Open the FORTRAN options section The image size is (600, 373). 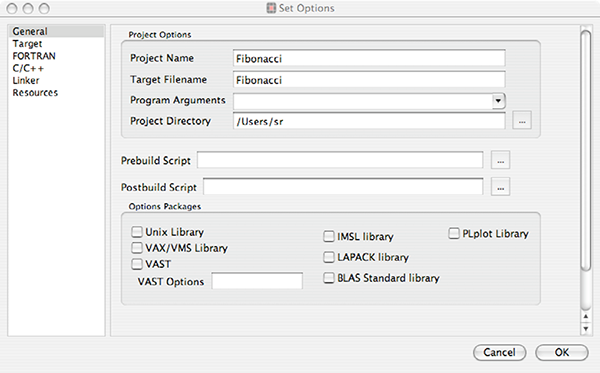(34, 56)
